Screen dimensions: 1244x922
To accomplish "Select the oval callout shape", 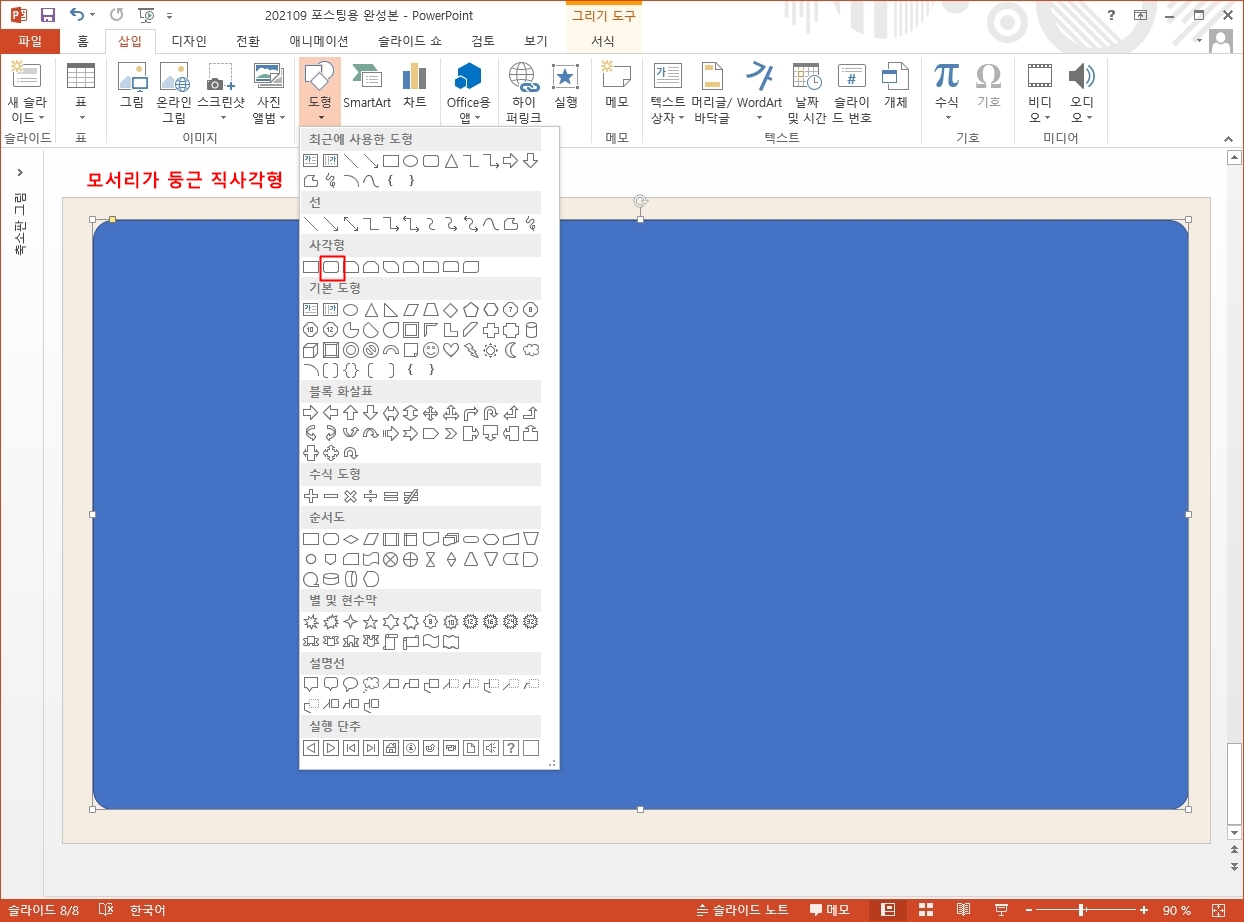I will [351, 684].
